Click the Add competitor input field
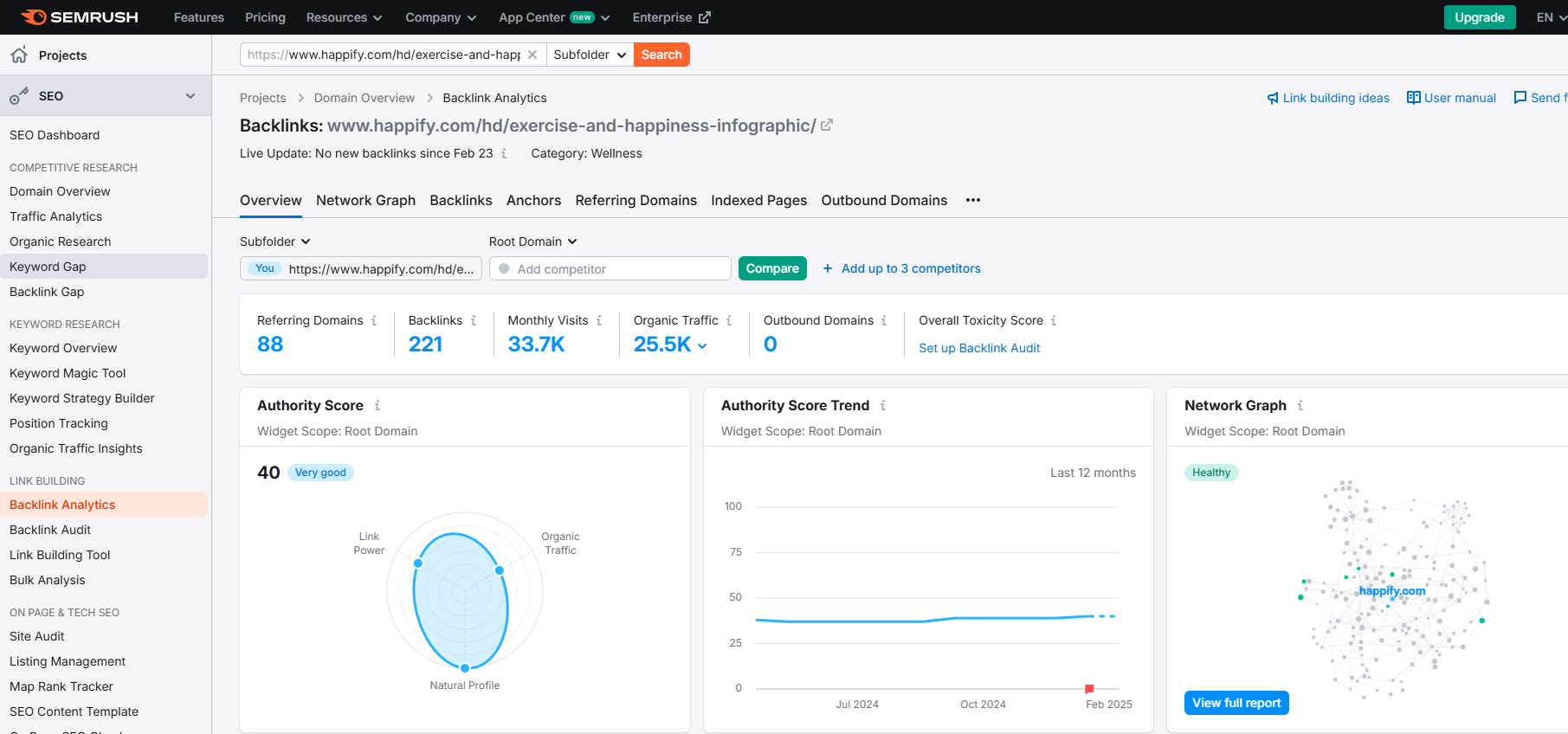This screenshot has width=1568, height=734. point(610,268)
